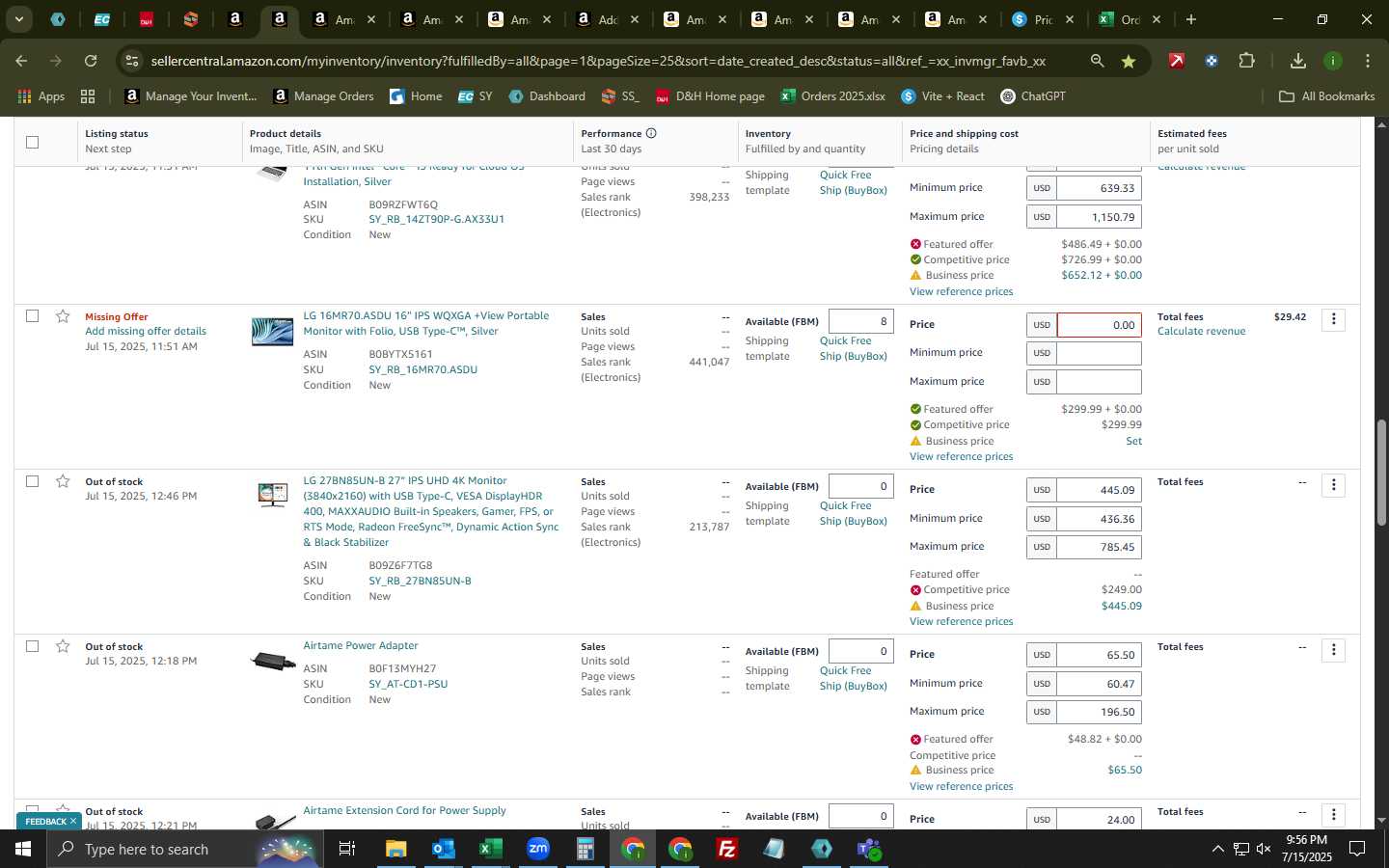Open the All Bookmarks folder
The height and width of the screenshot is (868, 1389).
click(1326, 95)
